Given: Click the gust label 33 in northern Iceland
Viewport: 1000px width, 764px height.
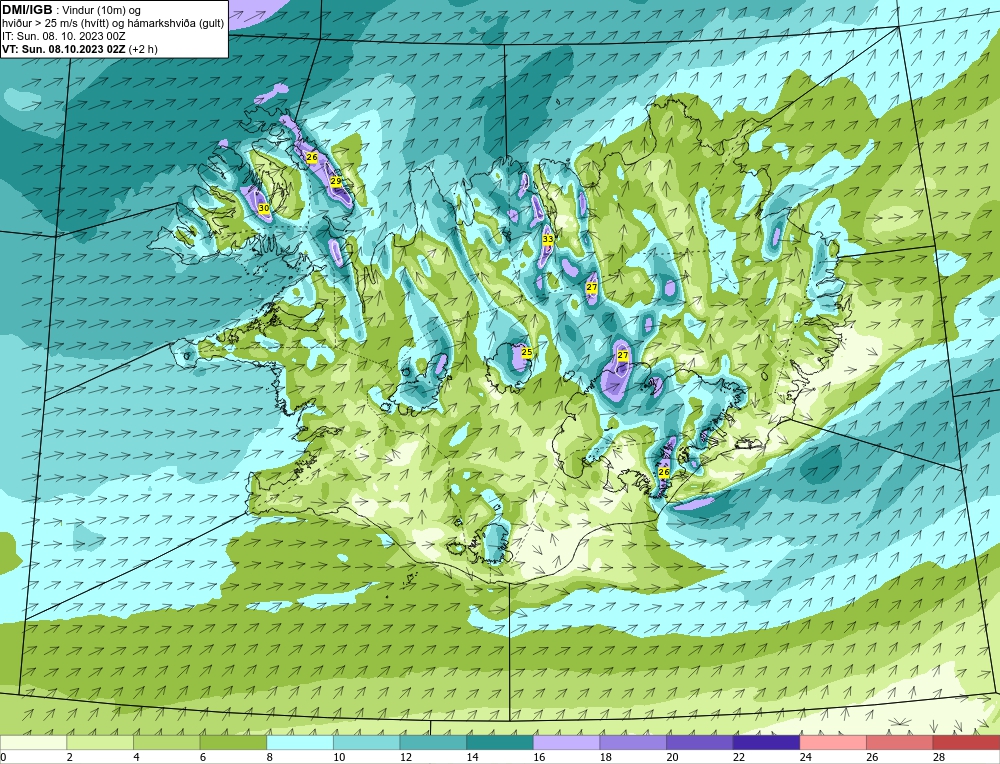Looking at the screenshot, I should click(548, 239).
